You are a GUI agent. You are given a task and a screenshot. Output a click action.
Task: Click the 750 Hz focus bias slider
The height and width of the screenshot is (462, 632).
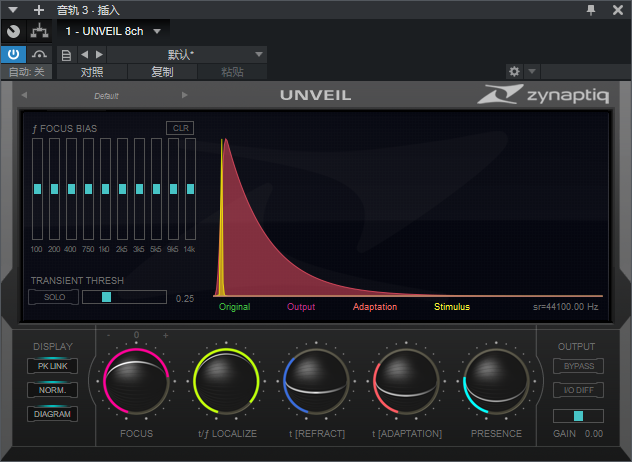pos(88,189)
